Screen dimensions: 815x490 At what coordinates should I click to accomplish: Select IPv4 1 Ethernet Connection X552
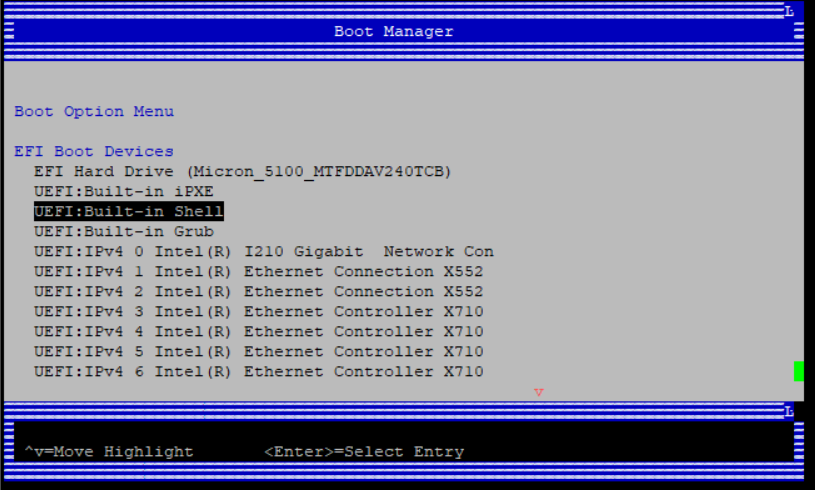point(258,272)
